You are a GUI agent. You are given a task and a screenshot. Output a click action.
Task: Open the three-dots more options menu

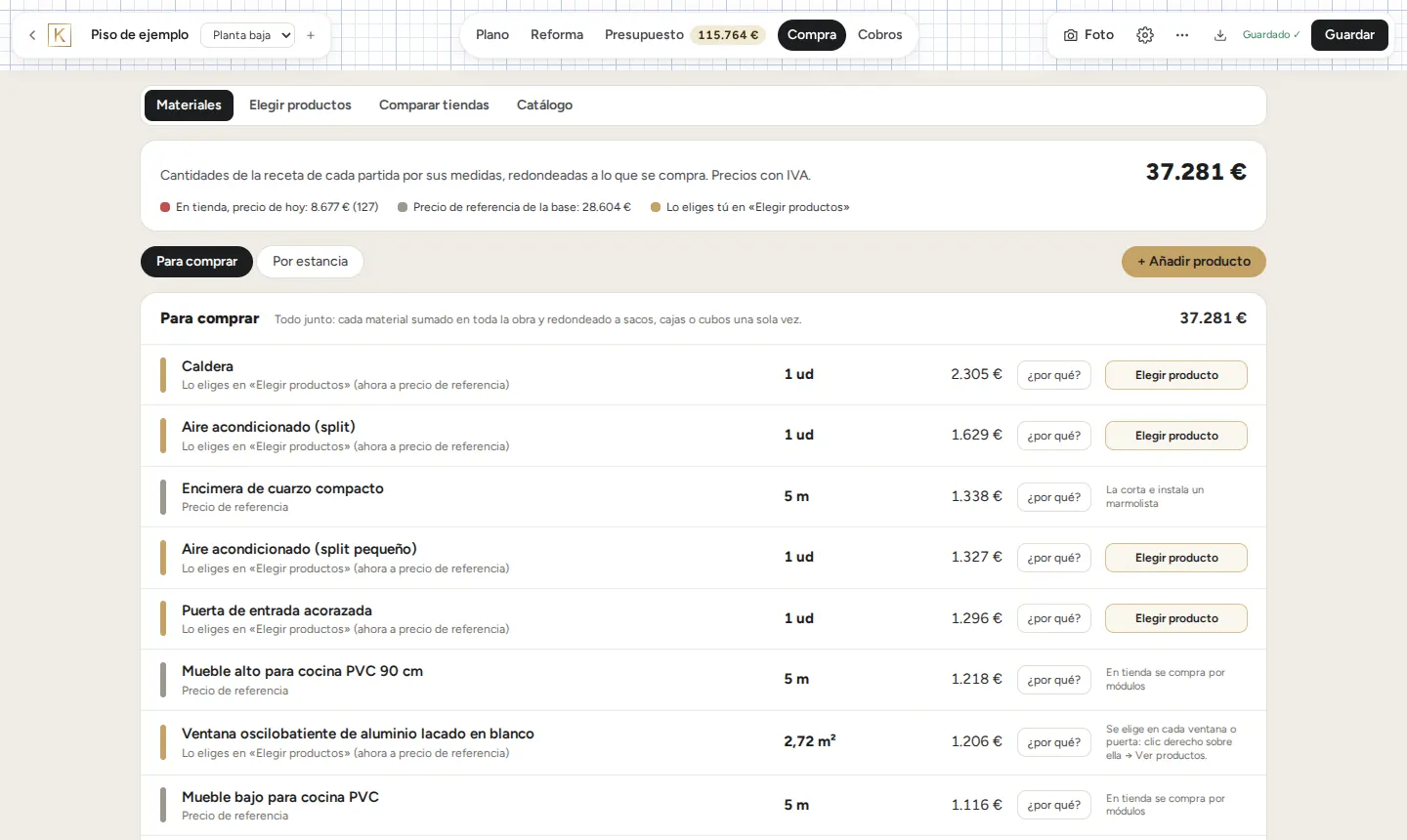[x=1182, y=35]
